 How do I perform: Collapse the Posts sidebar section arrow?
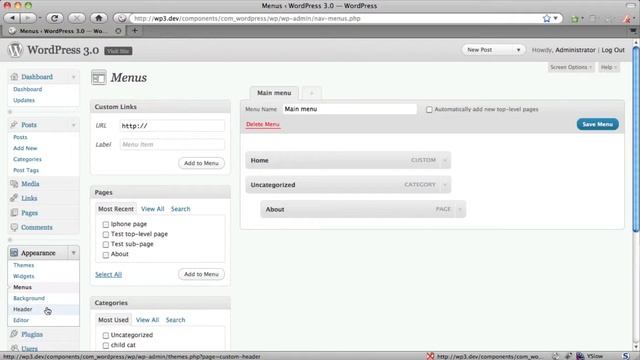73,125
